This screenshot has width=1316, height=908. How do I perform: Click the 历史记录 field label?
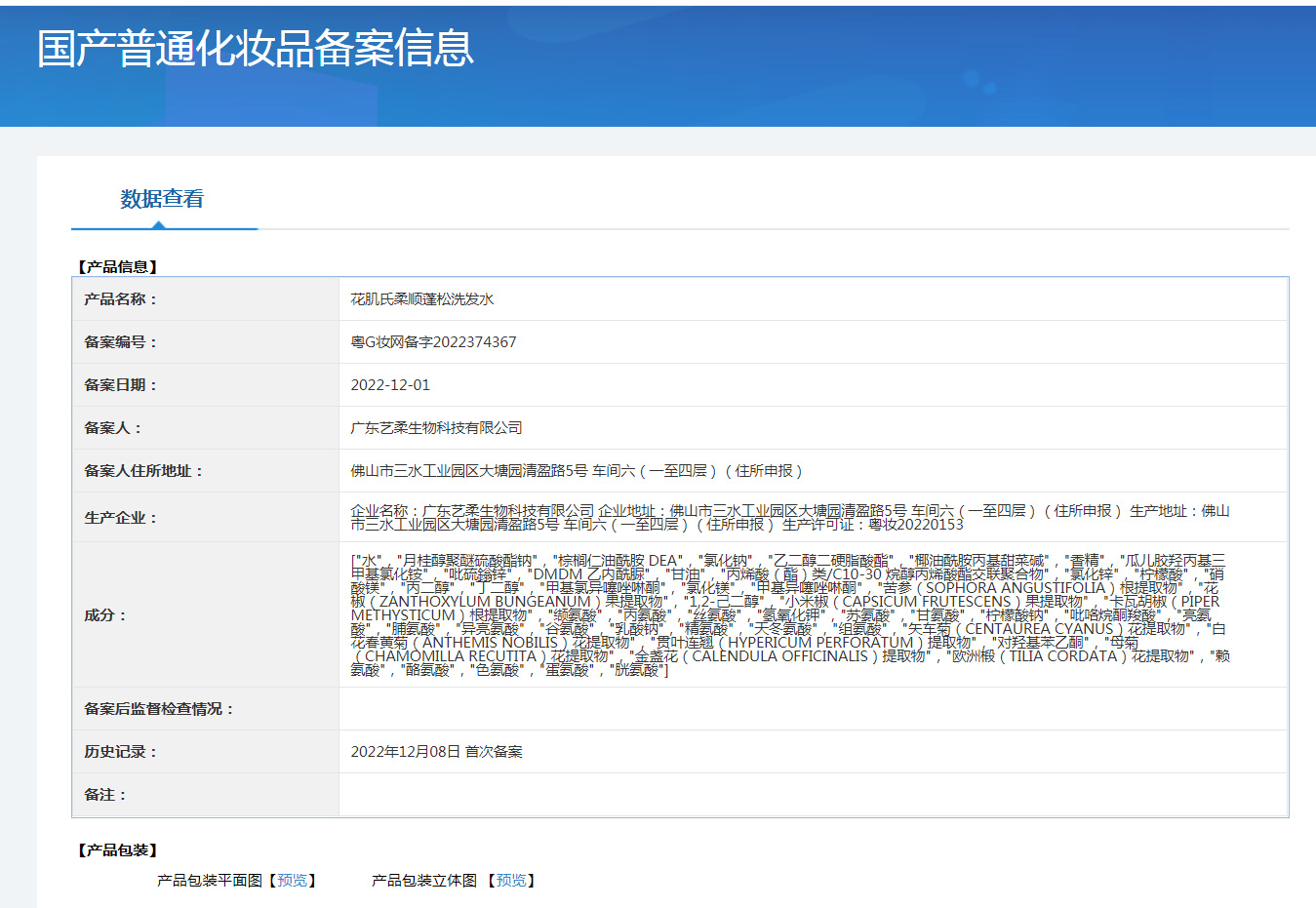(x=121, y=752)
